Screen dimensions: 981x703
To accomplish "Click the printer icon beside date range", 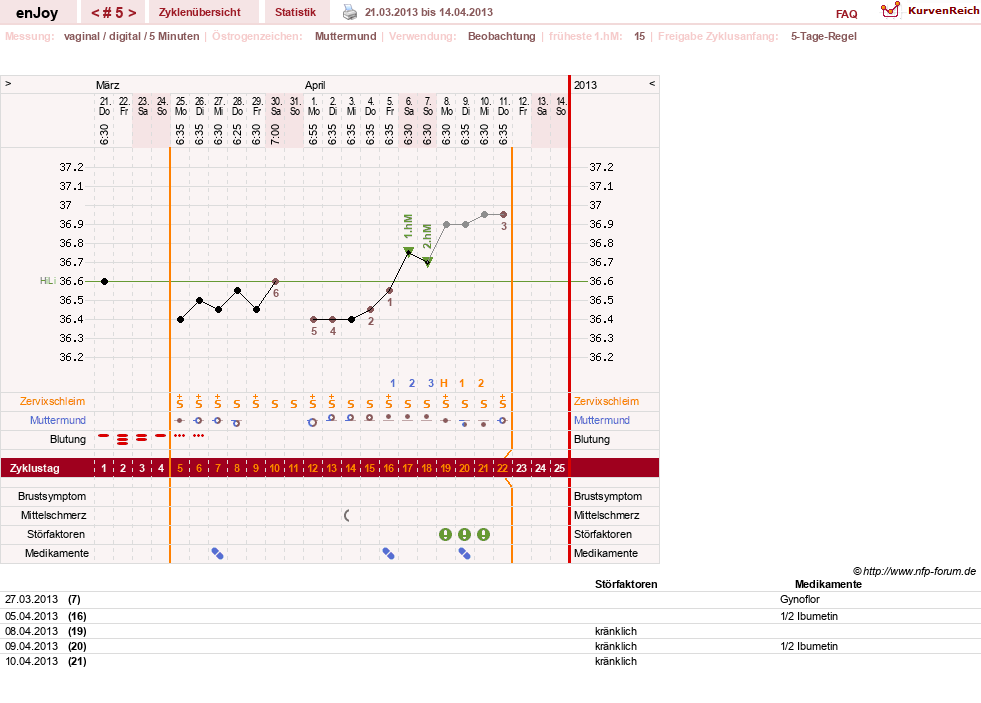I will click(350, 12).
